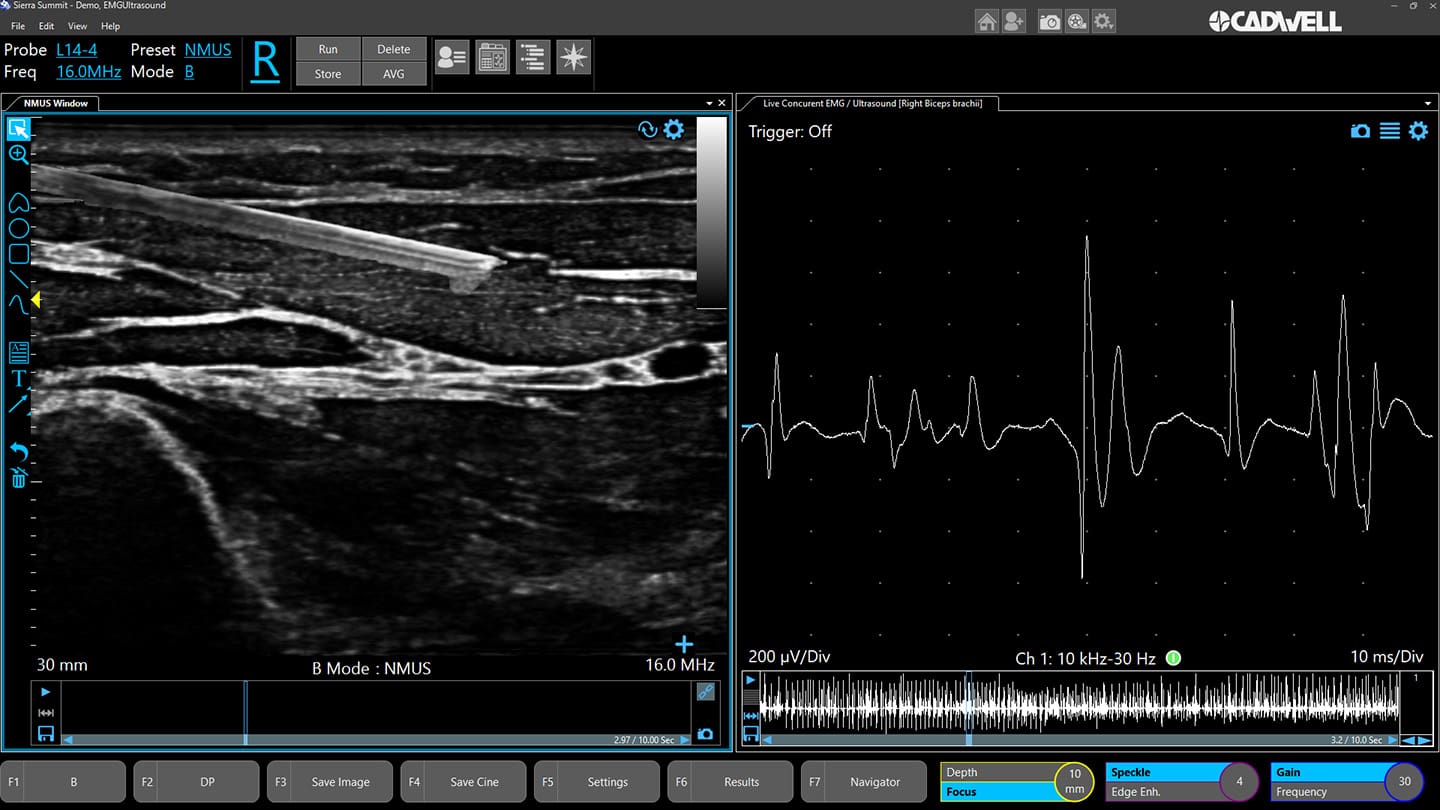Select the circle measurement tool

(18, 229)
